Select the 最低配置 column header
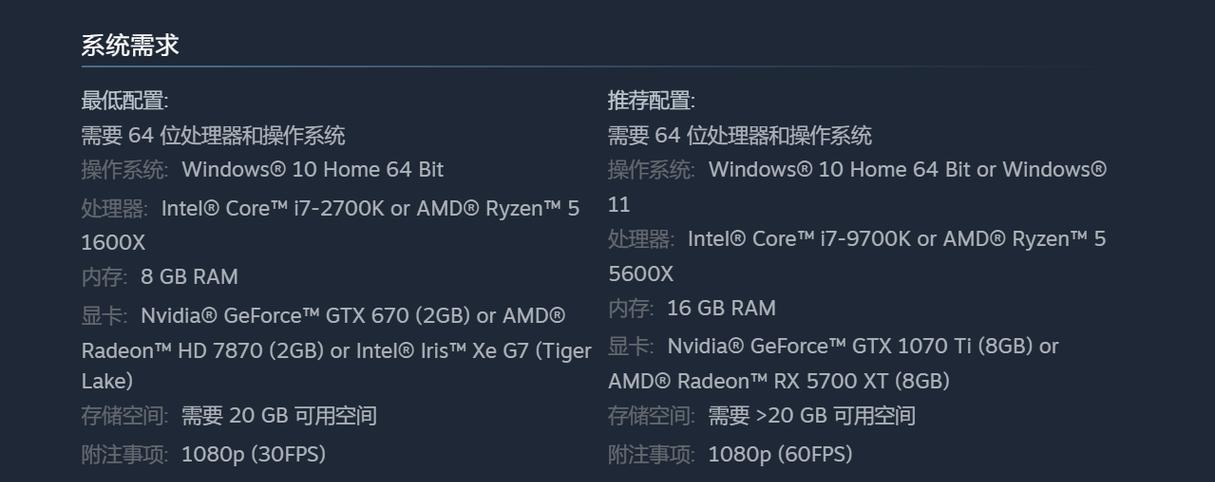Viewport: 1215px width, 482px height. coord(125,101)
